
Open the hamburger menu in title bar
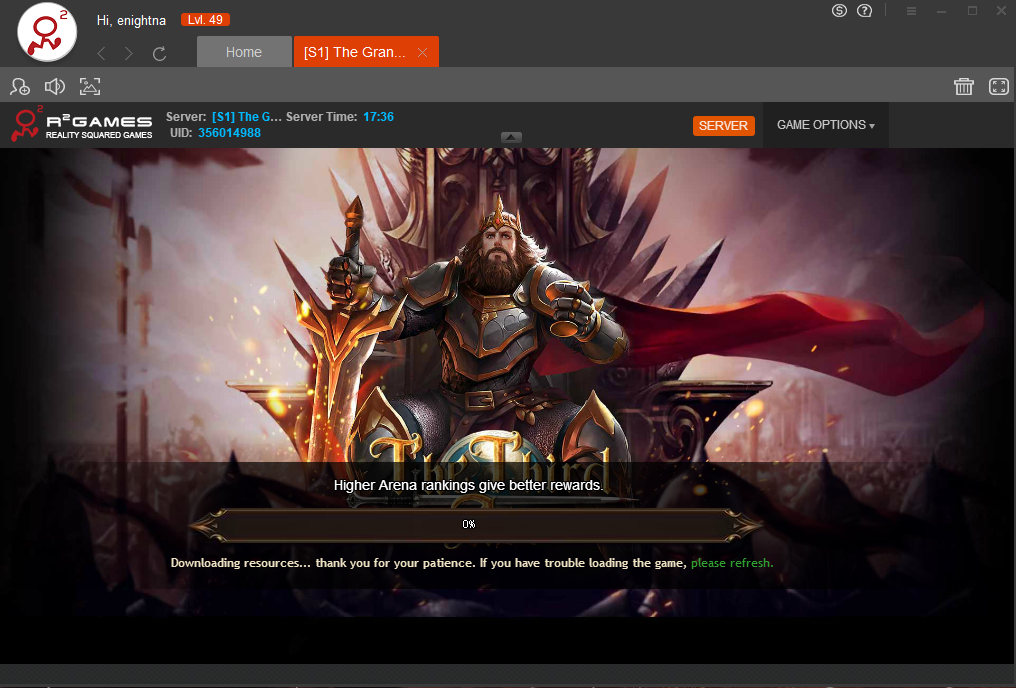(911, 11)
